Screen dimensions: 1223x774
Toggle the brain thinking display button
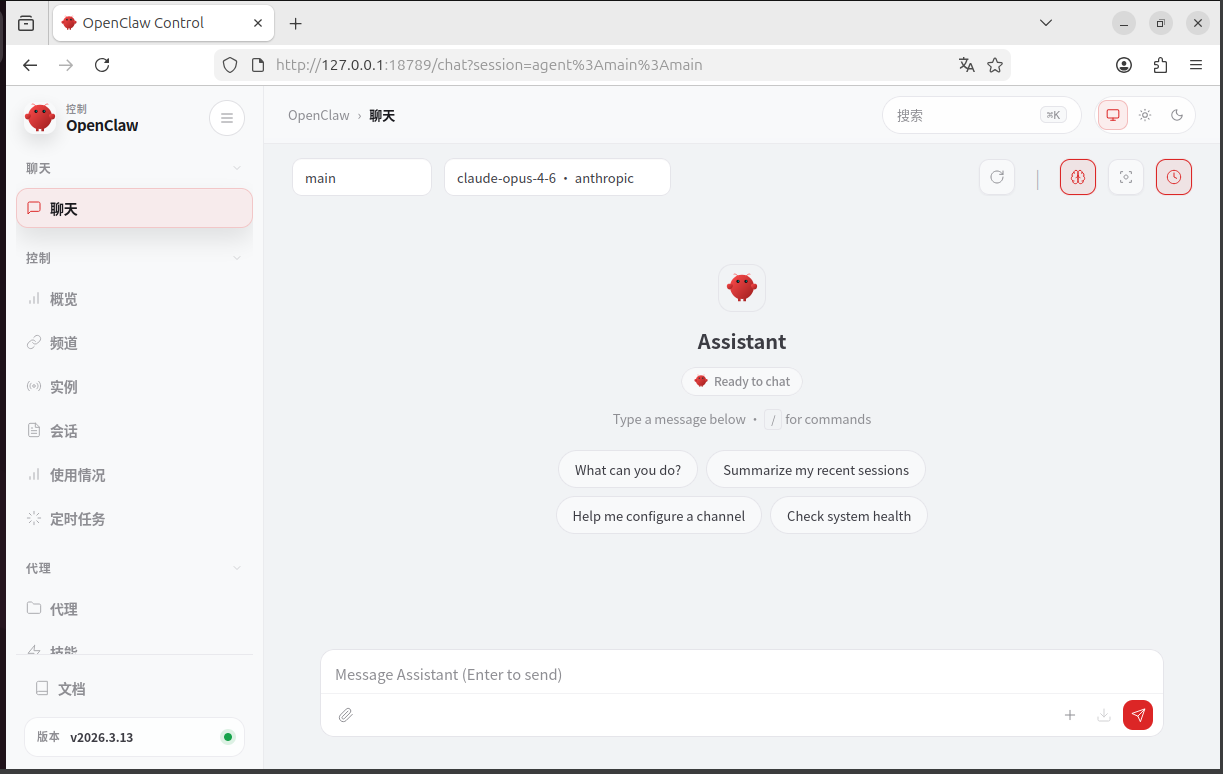[x=1077, y=177]
